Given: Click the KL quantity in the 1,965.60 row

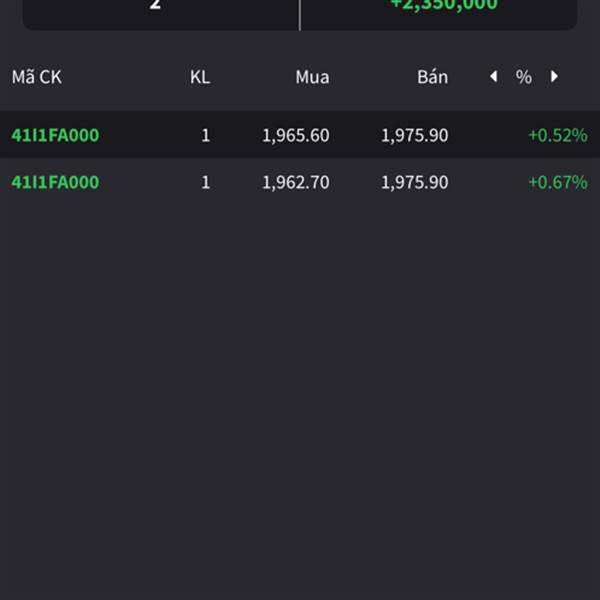Looking at the screenshot, I should pos(206,135).
